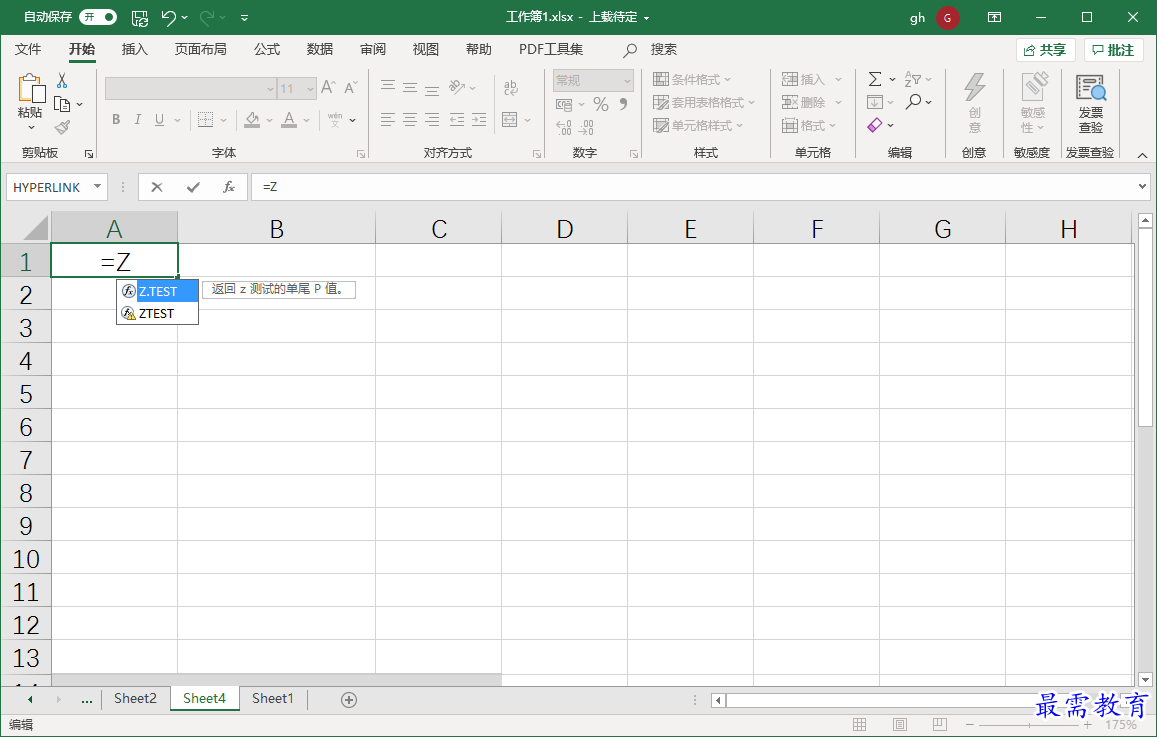Switch to Sheet2 tab

tap(135, 698)
